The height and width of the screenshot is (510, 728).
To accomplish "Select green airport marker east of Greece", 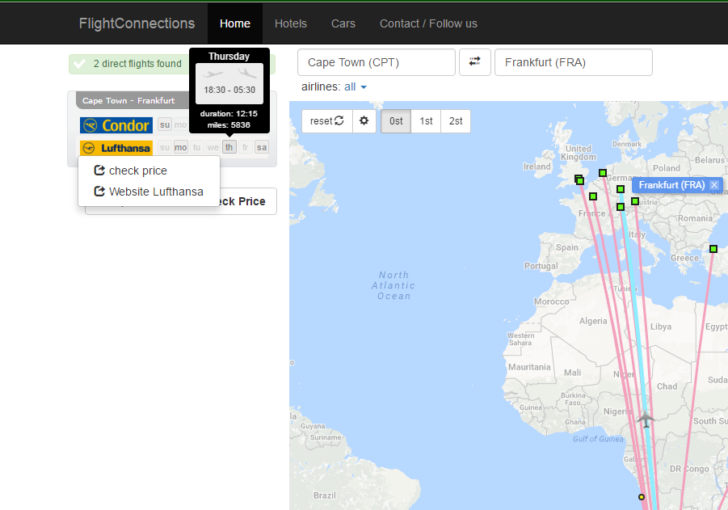I will tap(713, 249).
